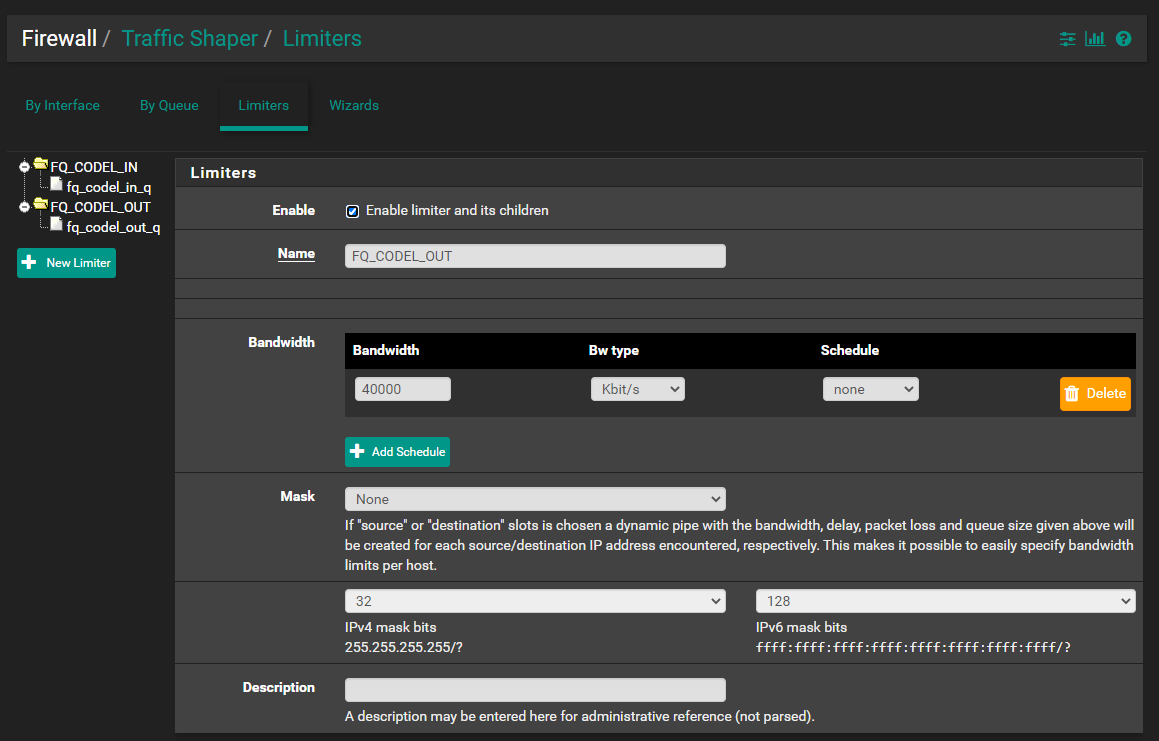Click the fq_codel_out_q page icon
The image size is (1159, 741).
[56, 223]
